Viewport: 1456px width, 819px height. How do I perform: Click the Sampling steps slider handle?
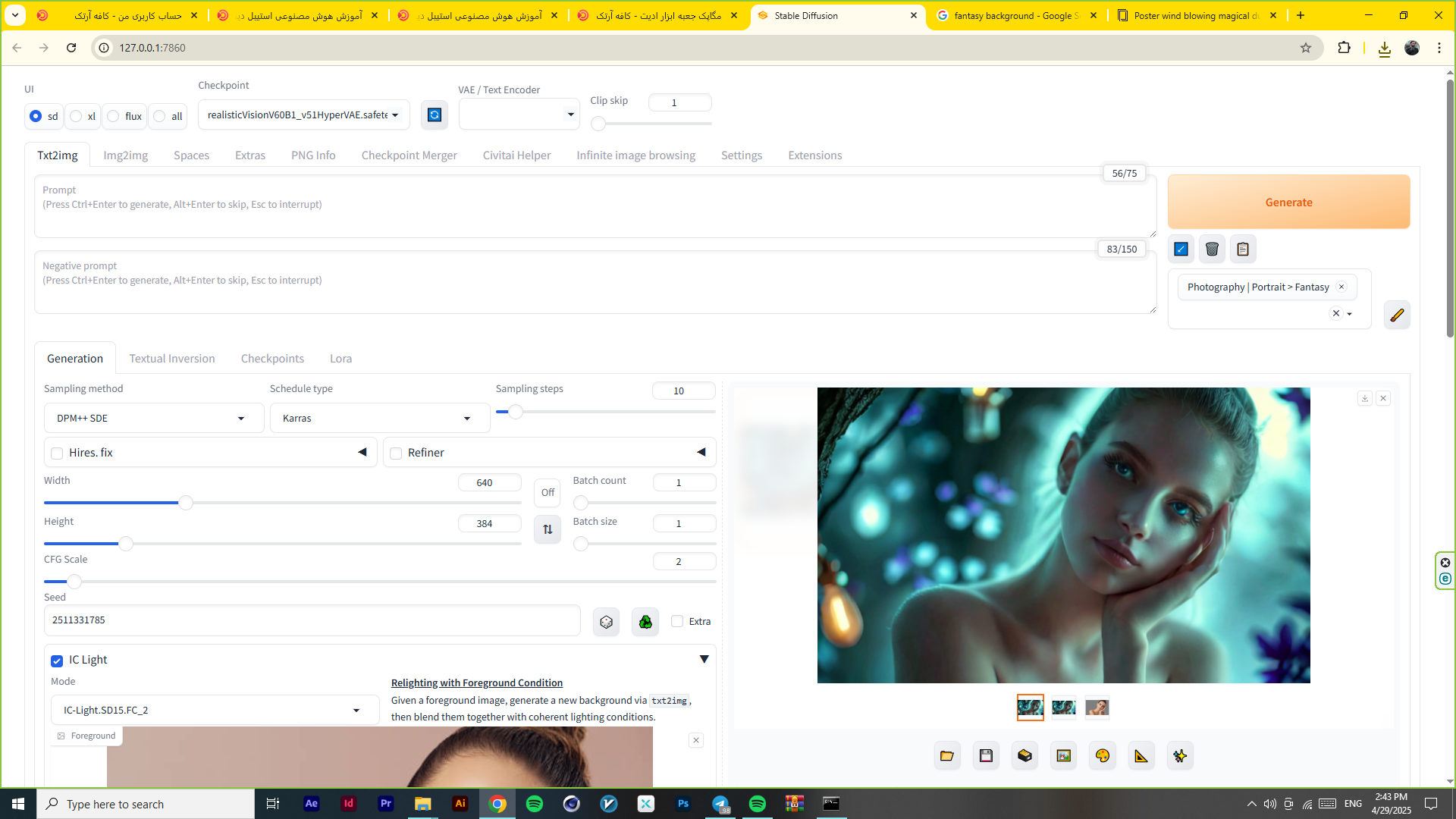[x=516, y=412]
